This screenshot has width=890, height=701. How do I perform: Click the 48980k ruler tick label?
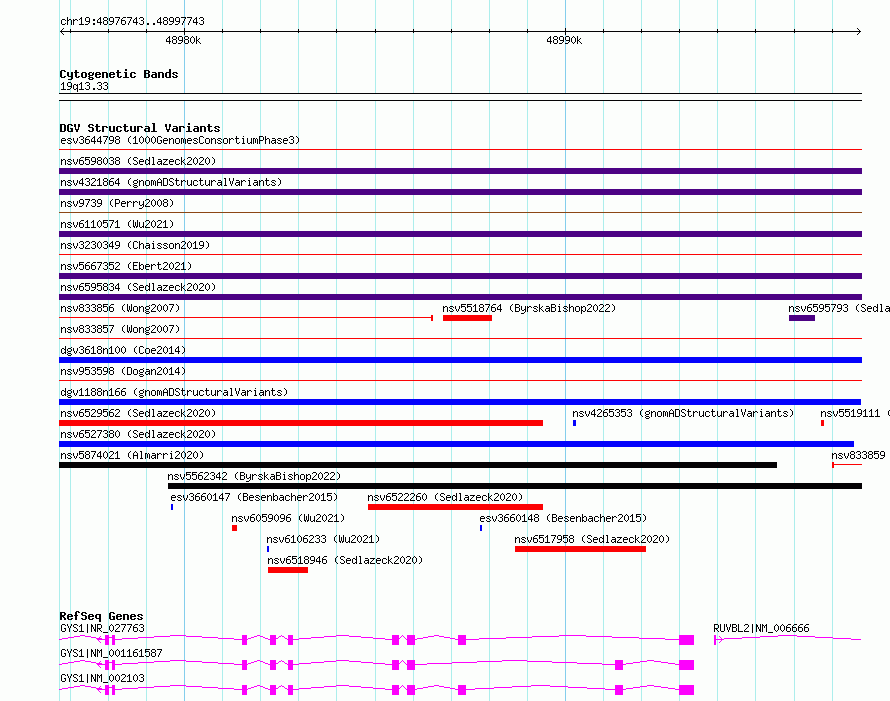(183, 40)
